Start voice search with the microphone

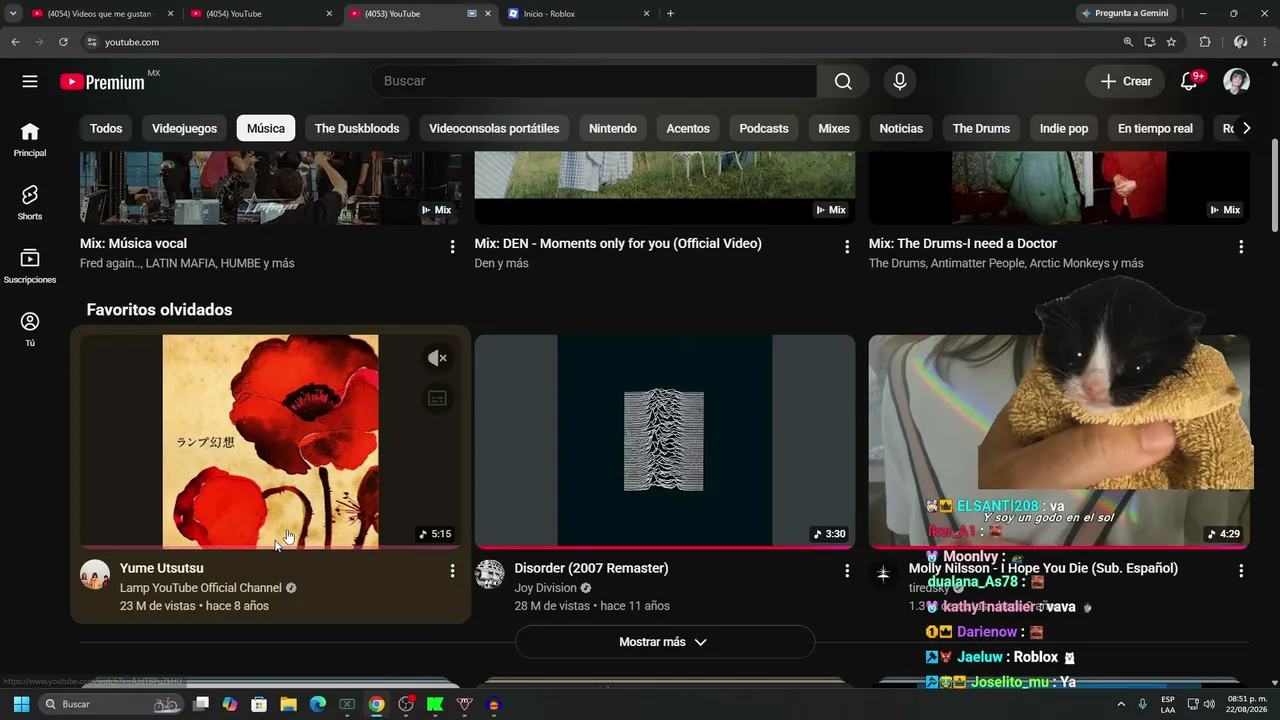(899, 81)
